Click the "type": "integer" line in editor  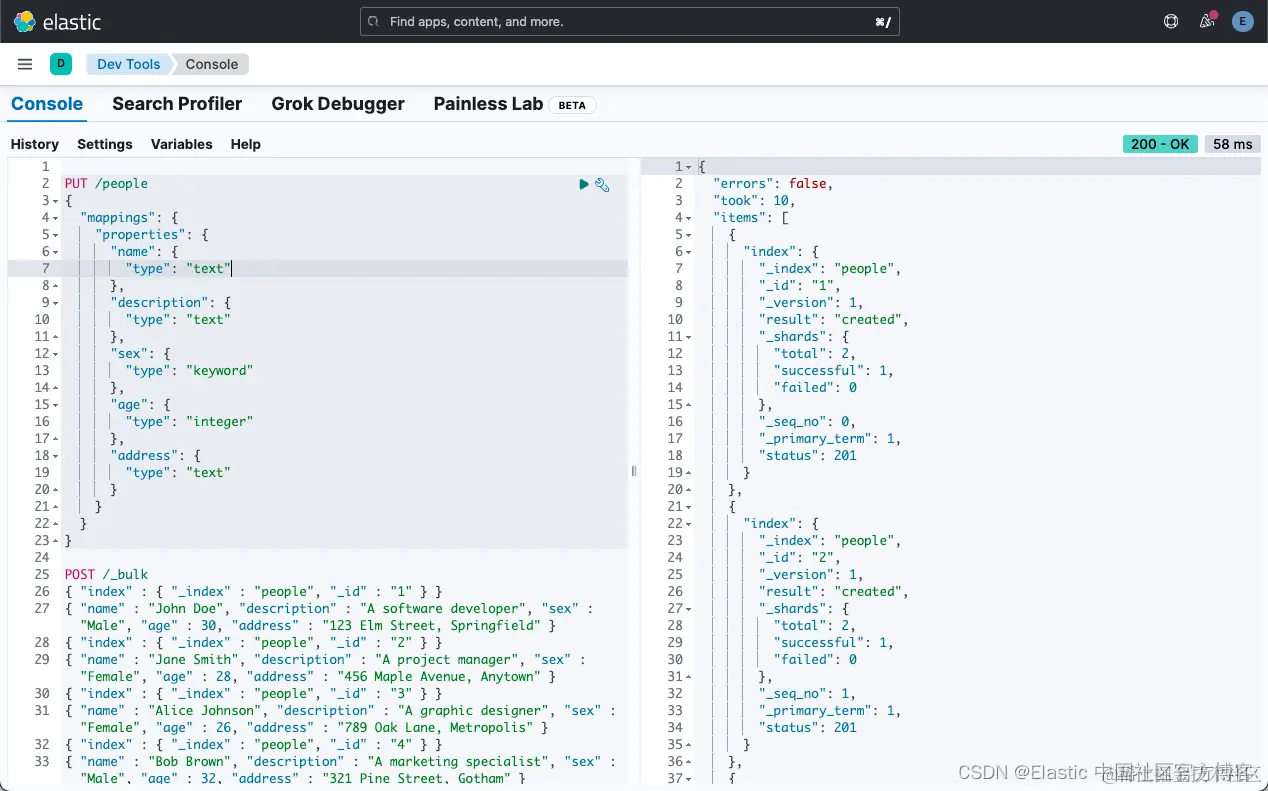pos(190,422)
